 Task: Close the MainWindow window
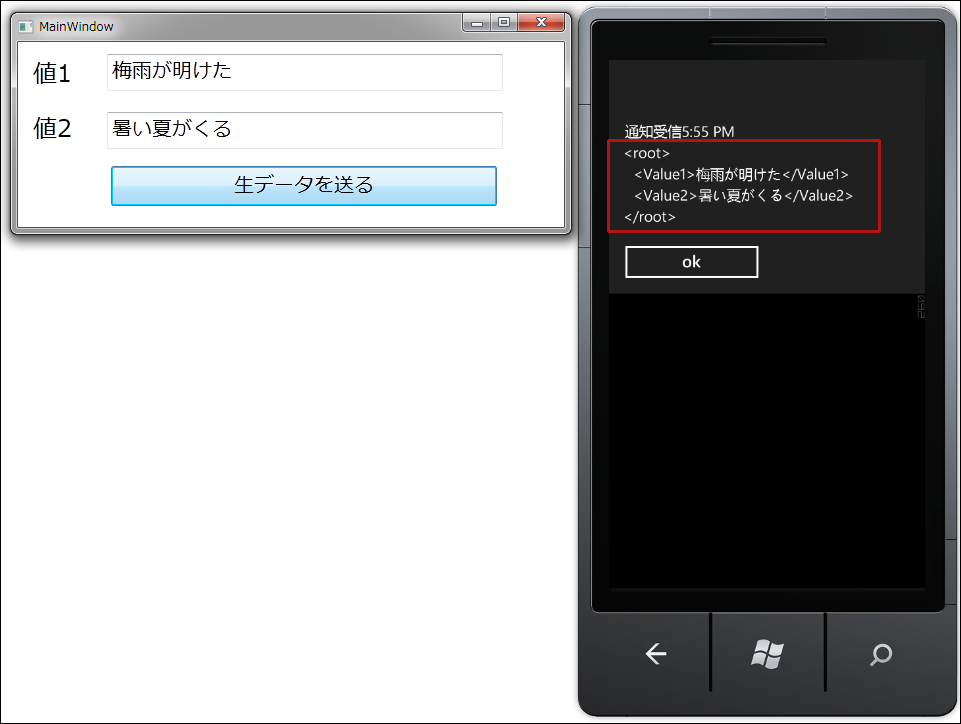coord(541,23)
